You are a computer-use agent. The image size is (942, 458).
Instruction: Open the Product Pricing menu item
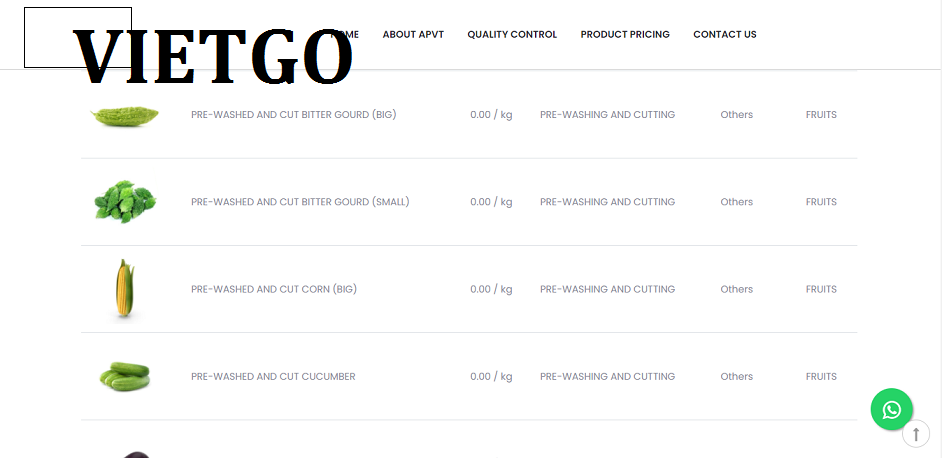[625, 34]
